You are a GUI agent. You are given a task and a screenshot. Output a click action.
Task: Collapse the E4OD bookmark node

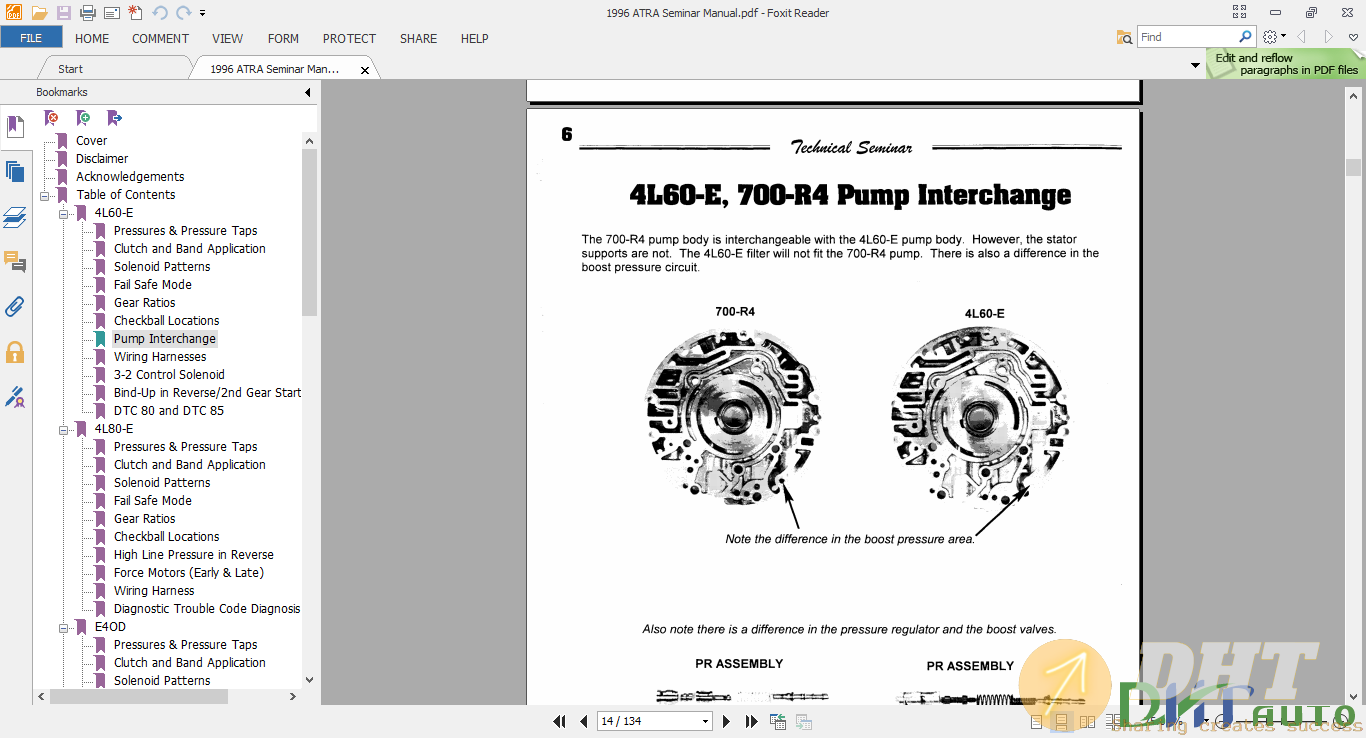[x=64, y=627]
